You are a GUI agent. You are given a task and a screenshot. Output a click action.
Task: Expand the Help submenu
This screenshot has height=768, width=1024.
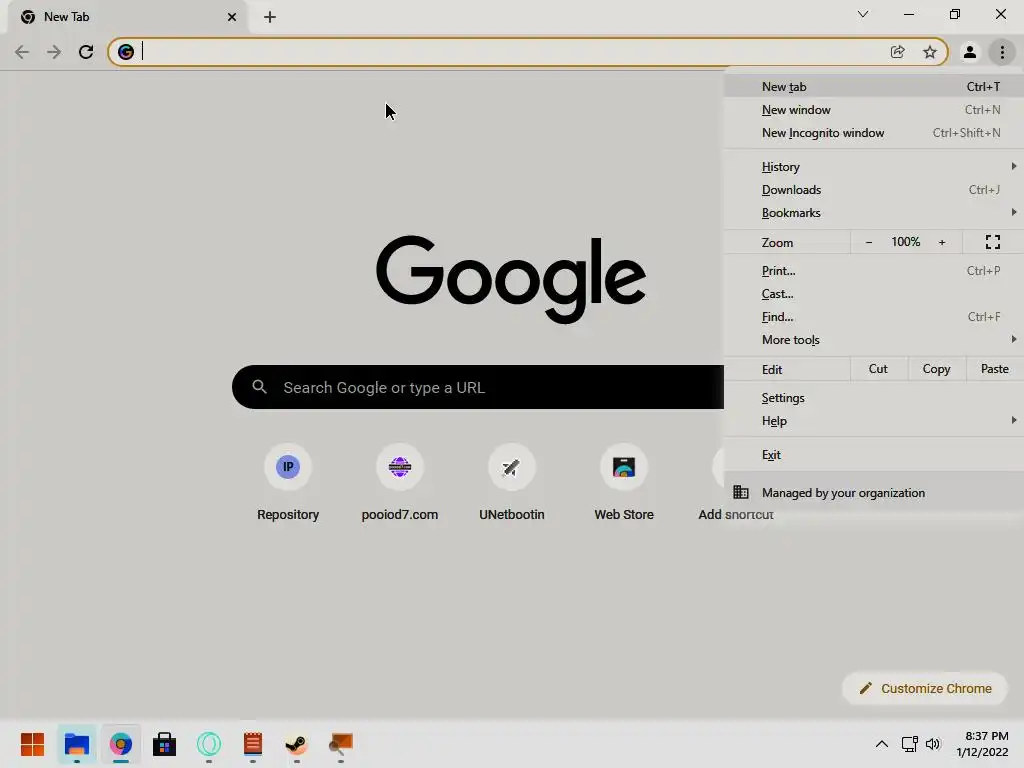pyautogui.click(x=874, y=421)
